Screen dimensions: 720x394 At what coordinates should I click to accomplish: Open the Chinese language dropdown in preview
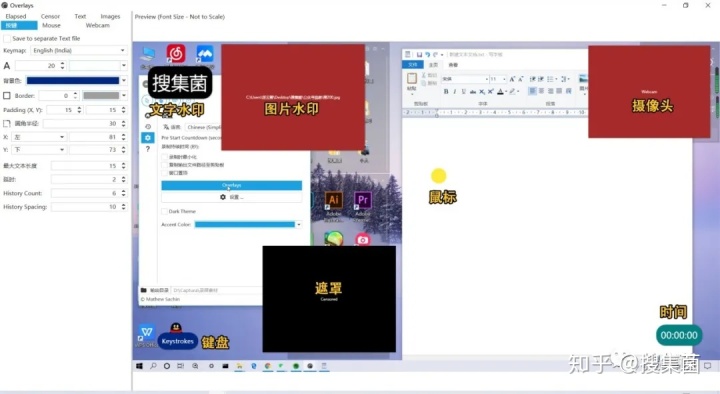(203, 127)
